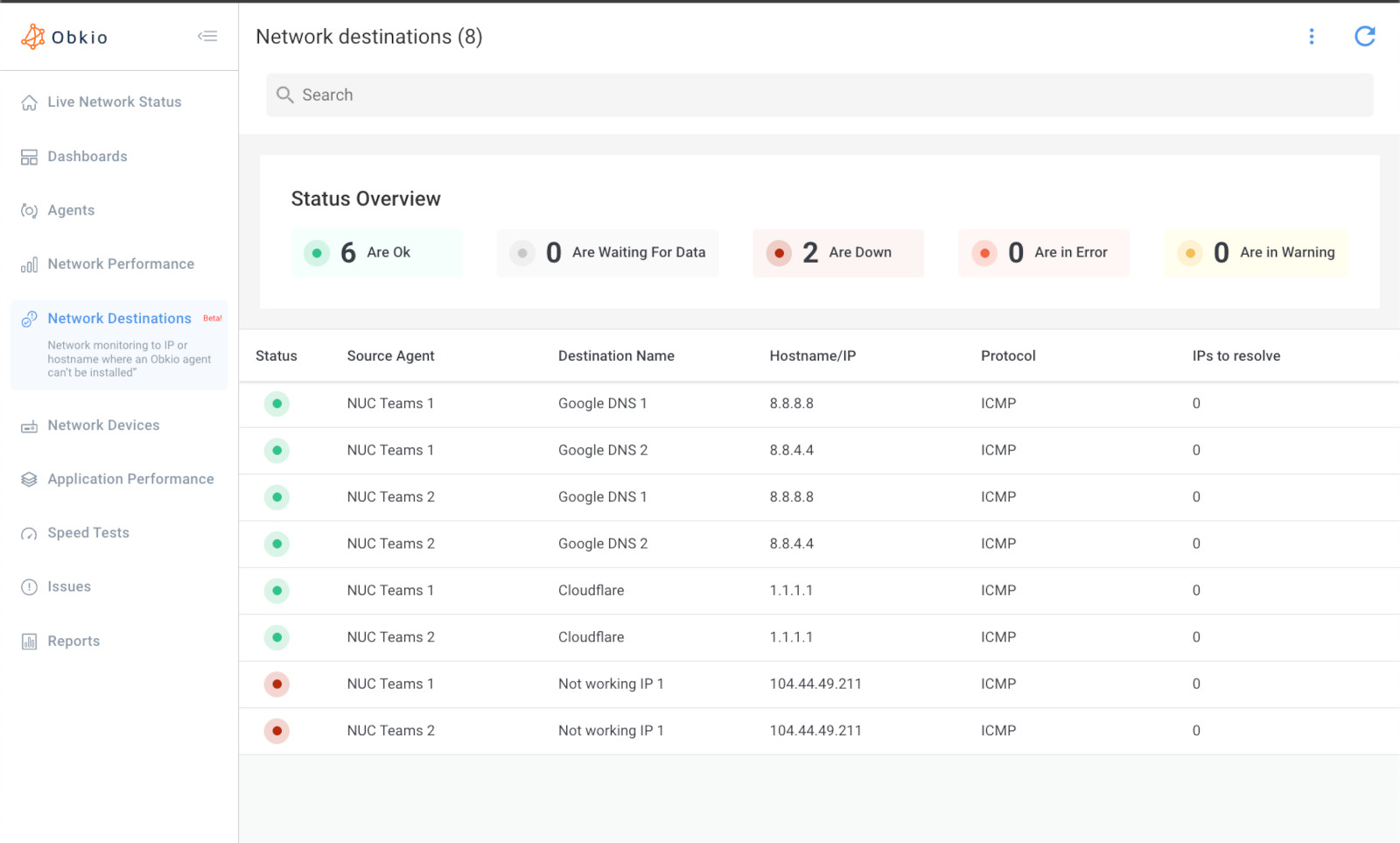The height and width of the screenshot is (843, 1400).
Task: Click the Issues exclamation icon
Action: tap(28, 587)
